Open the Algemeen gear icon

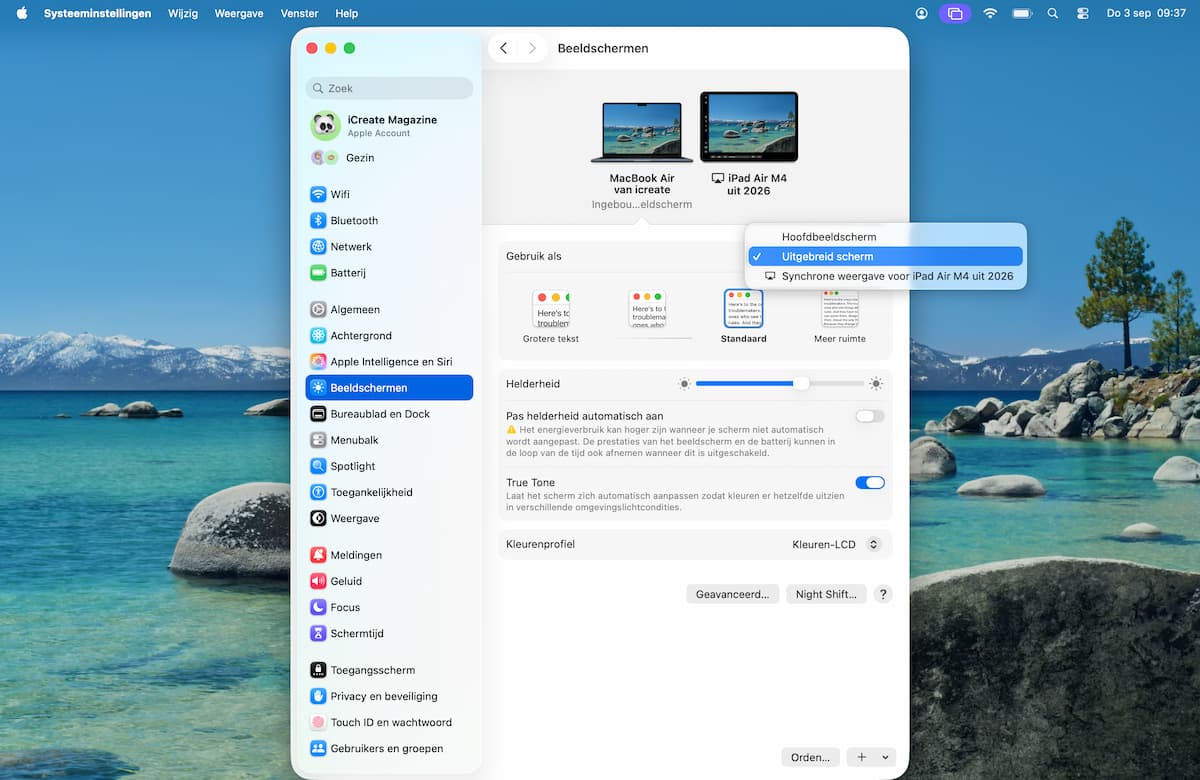click(318, 309)
